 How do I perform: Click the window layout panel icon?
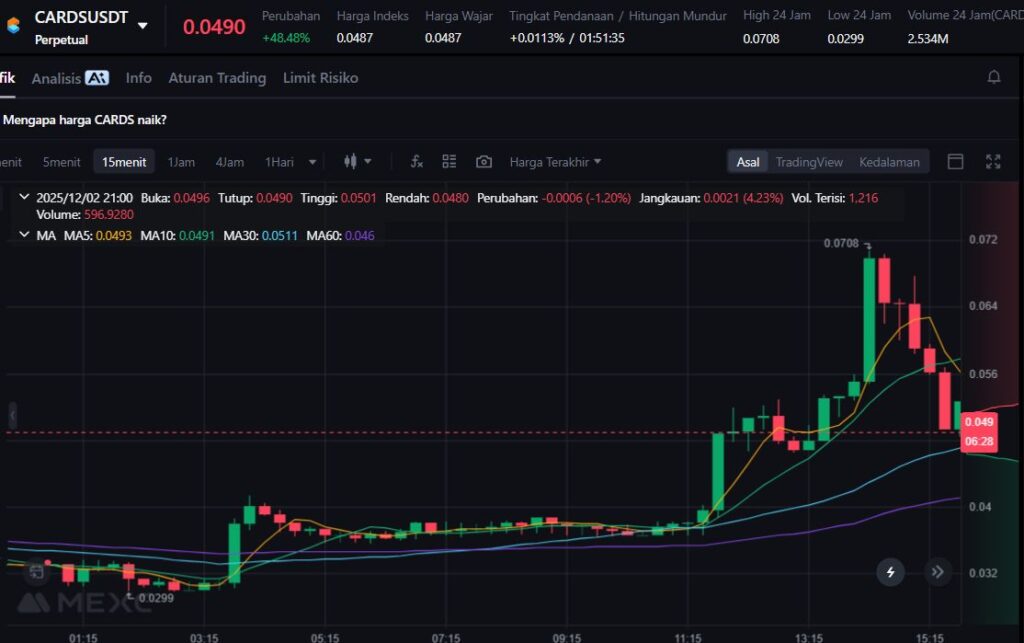(x=955, y=162)
